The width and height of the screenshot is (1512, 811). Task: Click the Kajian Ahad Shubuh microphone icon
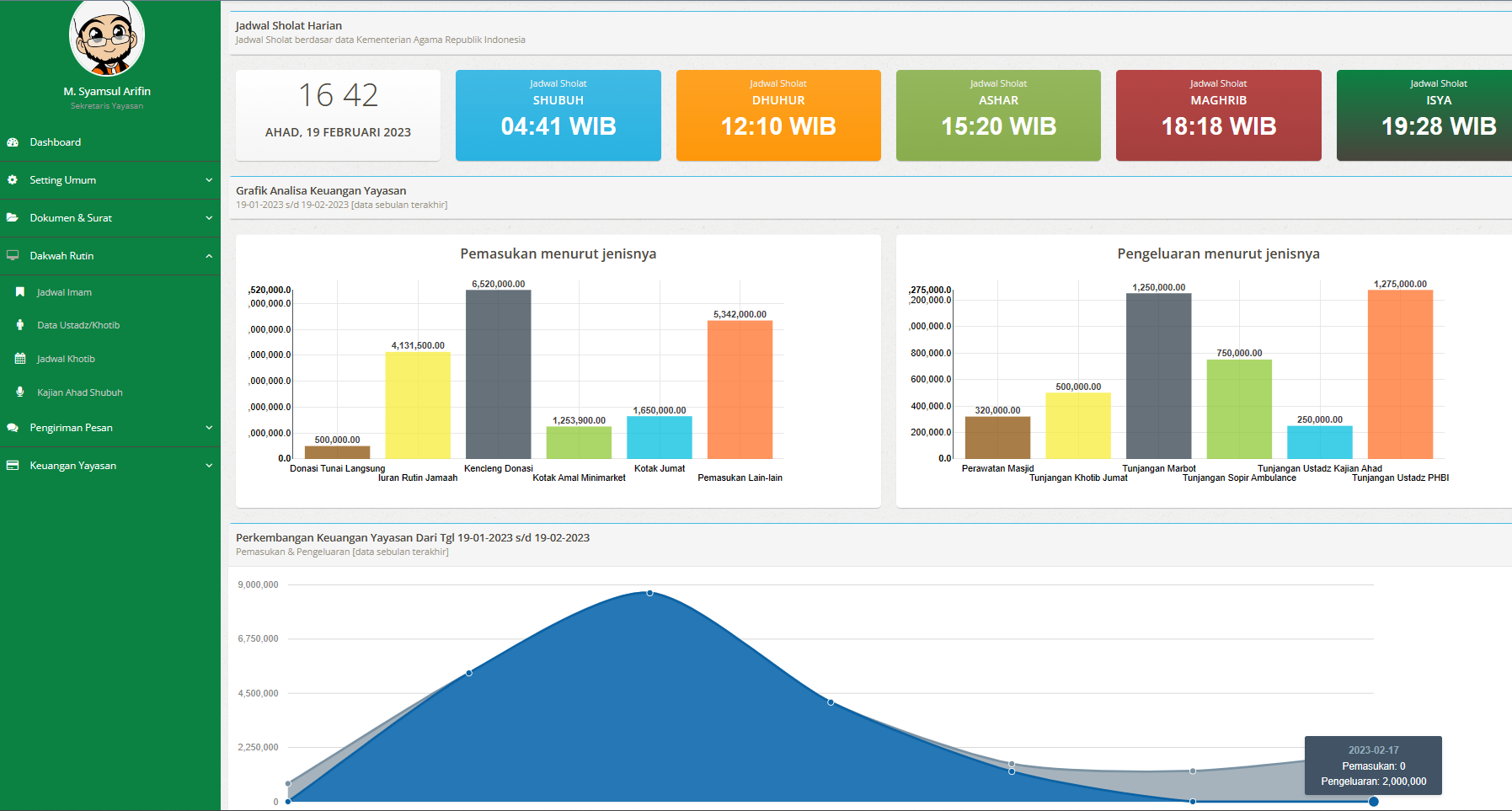(20, 392)
